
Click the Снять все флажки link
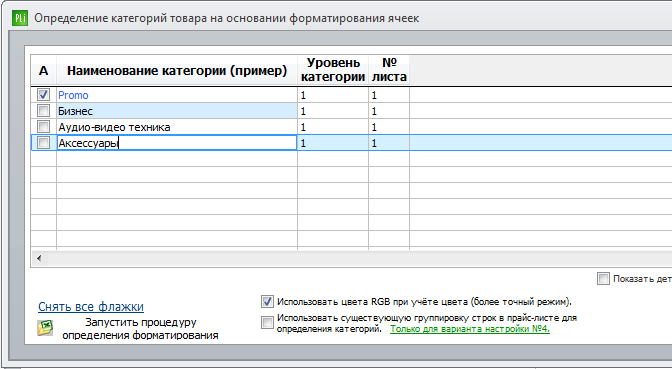point(91,307)
